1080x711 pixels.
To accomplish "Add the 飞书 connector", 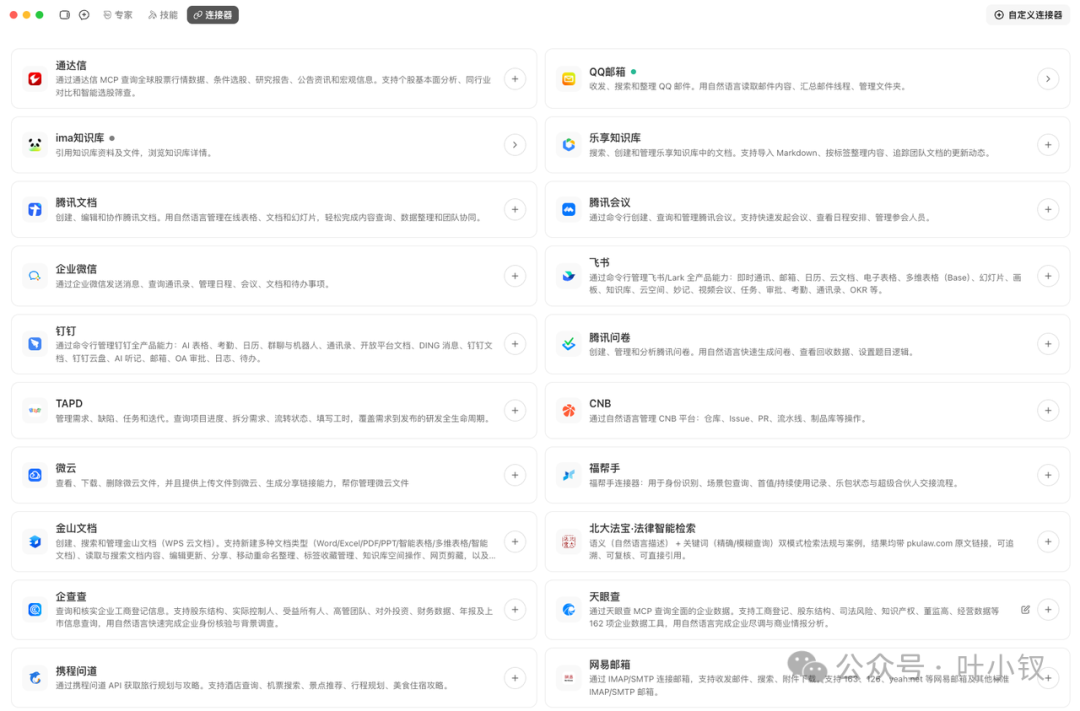I will pos(1048,276).
